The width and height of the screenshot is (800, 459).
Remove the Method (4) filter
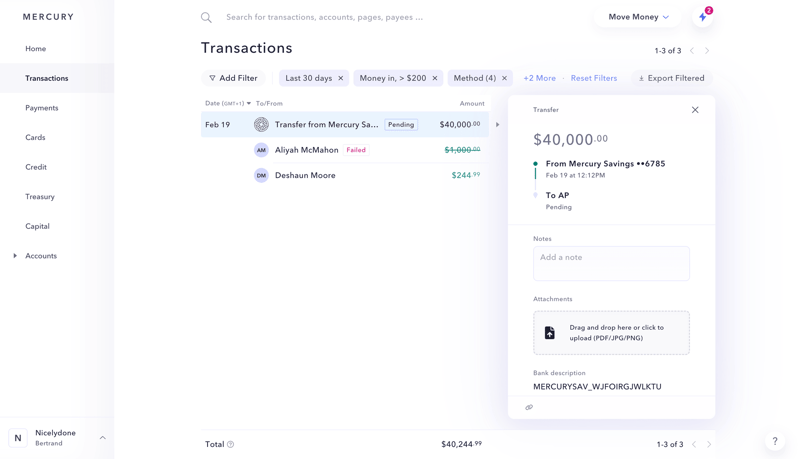[504, 78]
